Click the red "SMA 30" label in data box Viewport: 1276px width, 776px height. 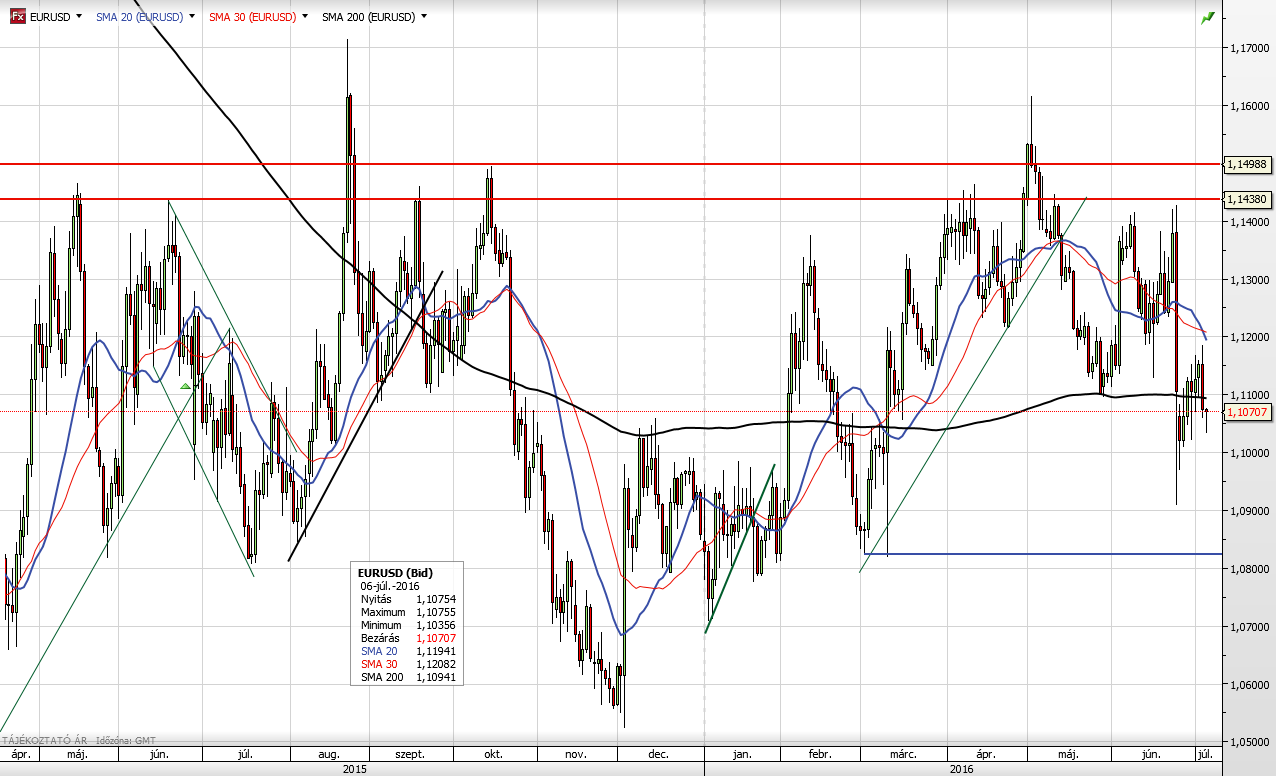[378, 663]
